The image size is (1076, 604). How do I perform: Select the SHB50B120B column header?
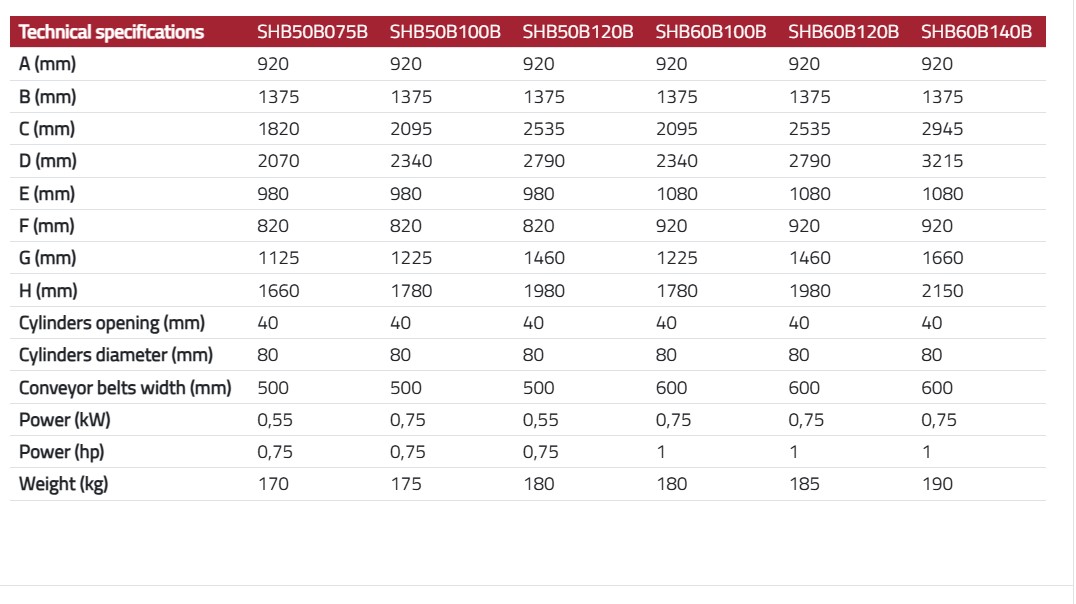coord(578,32)
